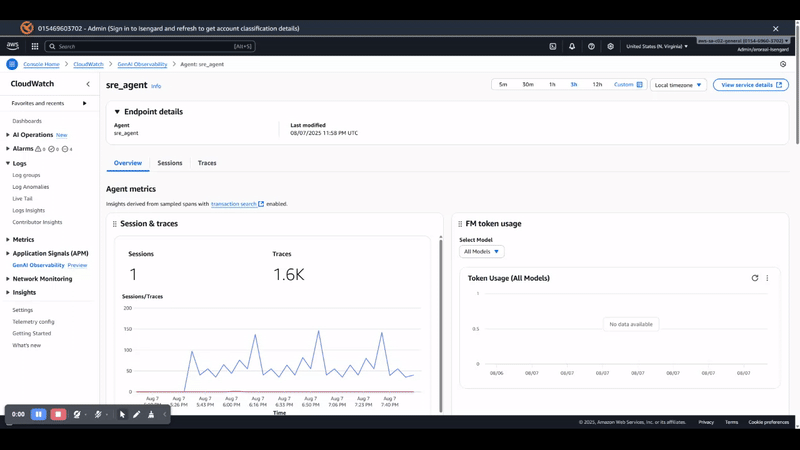Open the Token Usage options menu

coord(767,278)
